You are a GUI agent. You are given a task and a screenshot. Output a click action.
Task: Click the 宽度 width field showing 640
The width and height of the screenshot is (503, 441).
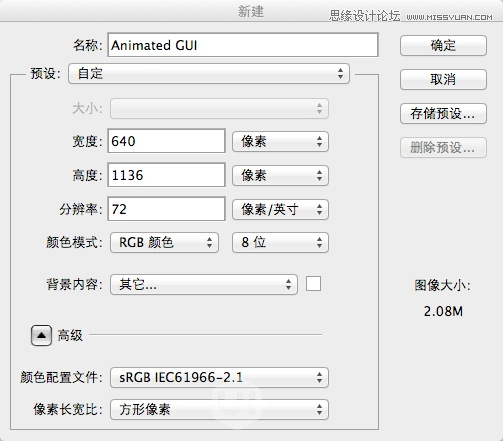point(166,141)
